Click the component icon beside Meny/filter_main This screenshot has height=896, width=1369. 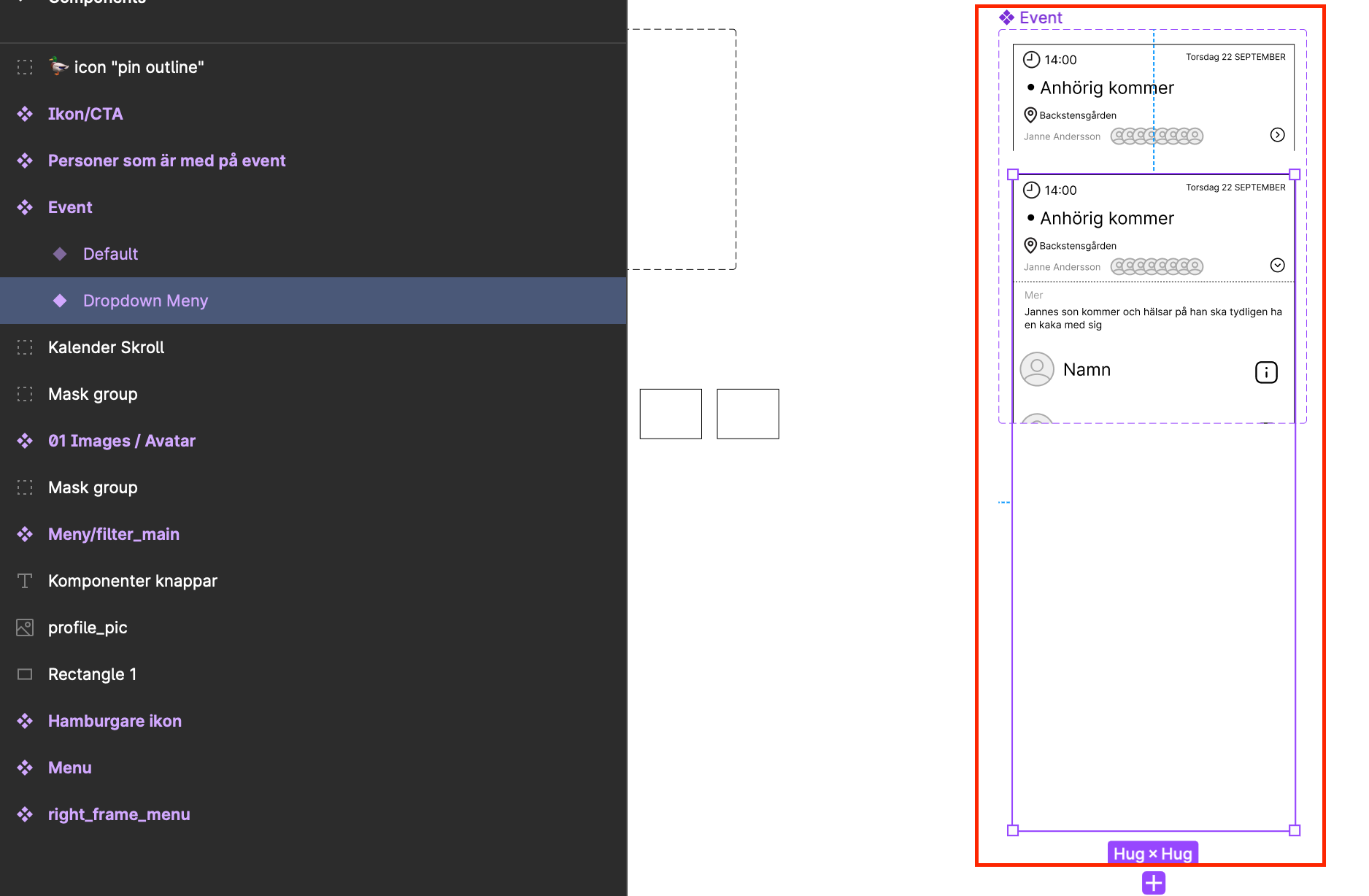click(25, 534)
